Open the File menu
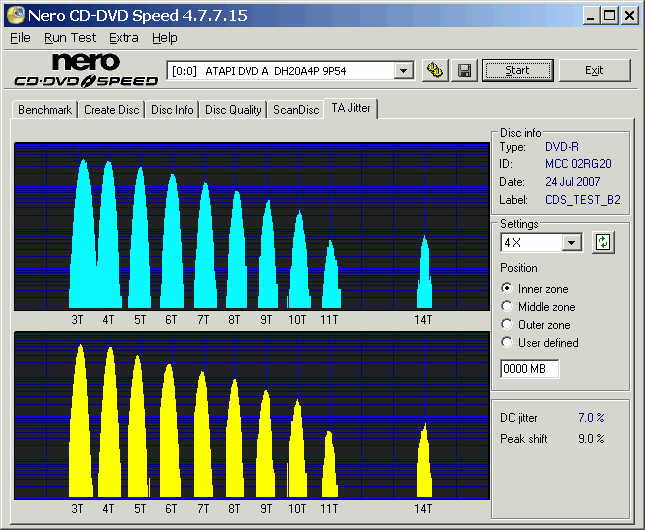Screen dimensions: 645x530 point(20,38)
